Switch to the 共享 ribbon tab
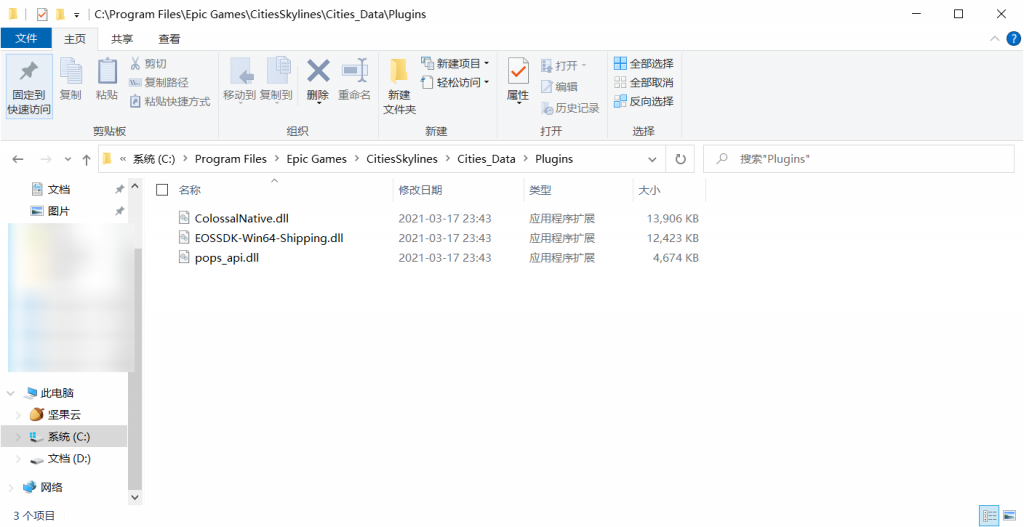The height and width of the screenshot is (527, 1024). point(121,39)
